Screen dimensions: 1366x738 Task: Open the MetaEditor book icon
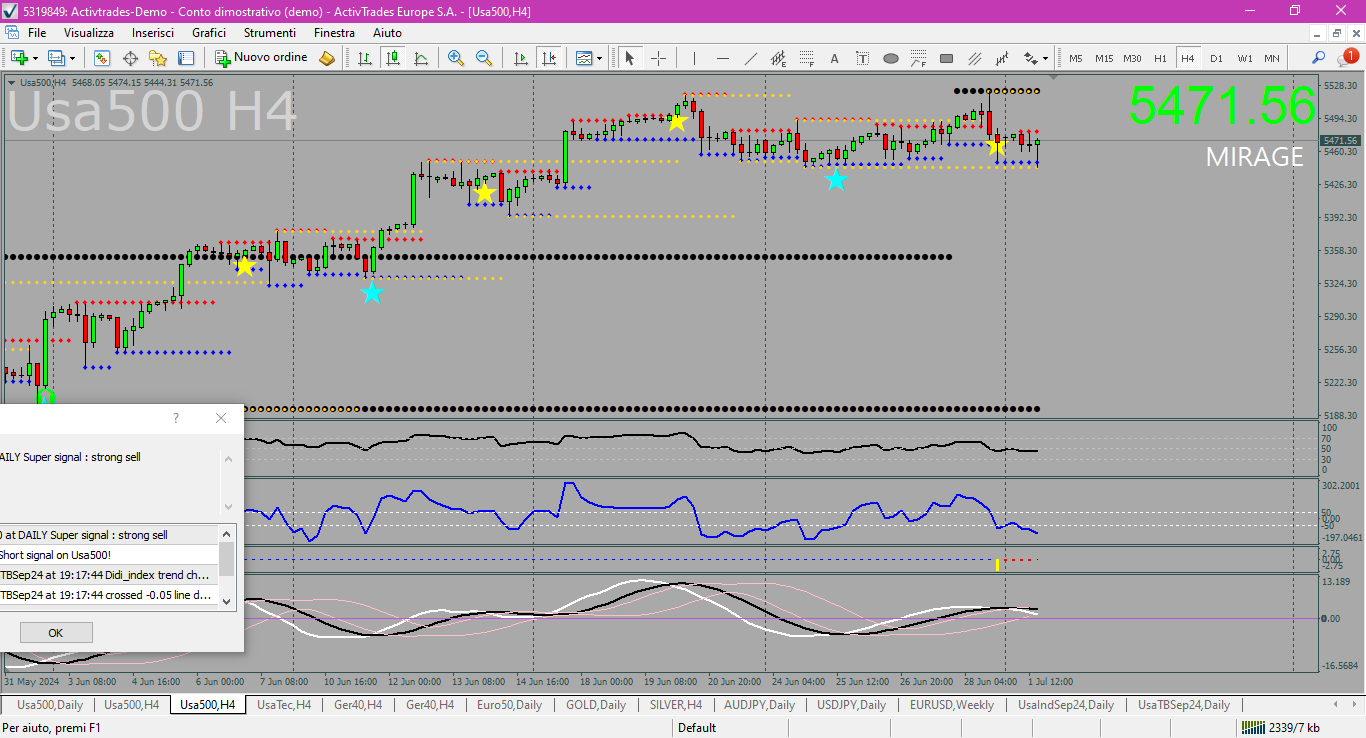[x=327, y=58]
